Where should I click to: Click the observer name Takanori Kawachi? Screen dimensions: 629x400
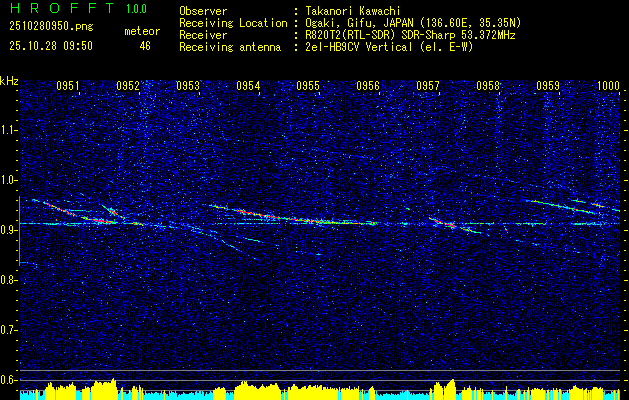click(353, 11)
